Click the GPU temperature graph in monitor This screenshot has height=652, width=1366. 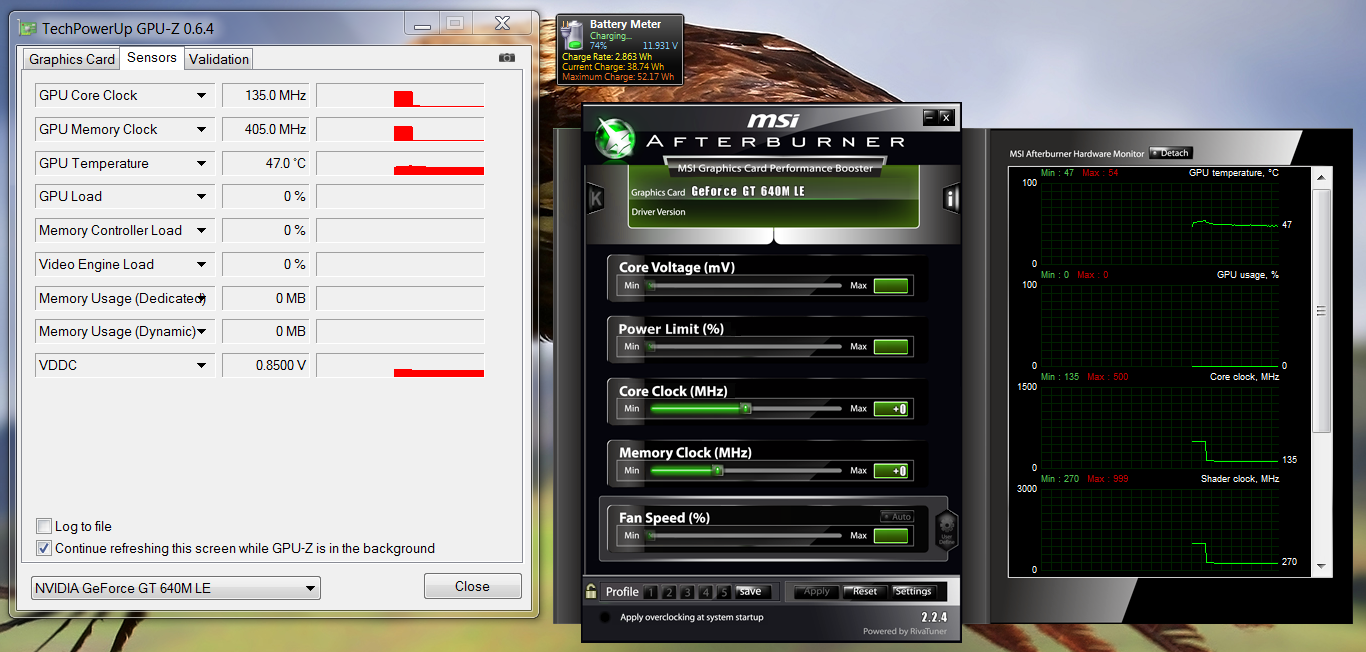pos(1160,223)
